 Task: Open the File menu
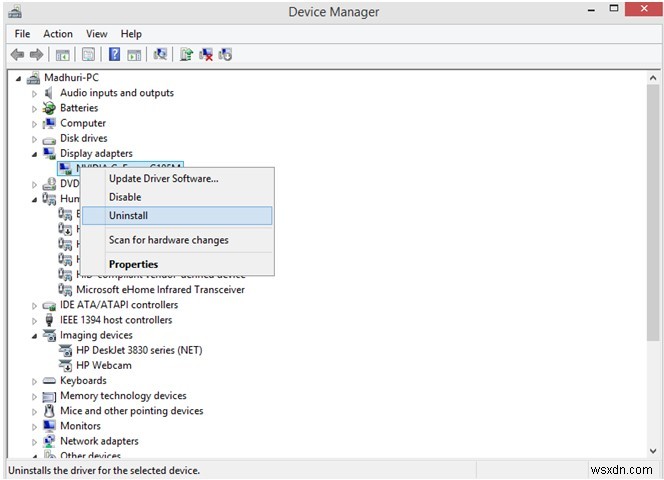22,34
